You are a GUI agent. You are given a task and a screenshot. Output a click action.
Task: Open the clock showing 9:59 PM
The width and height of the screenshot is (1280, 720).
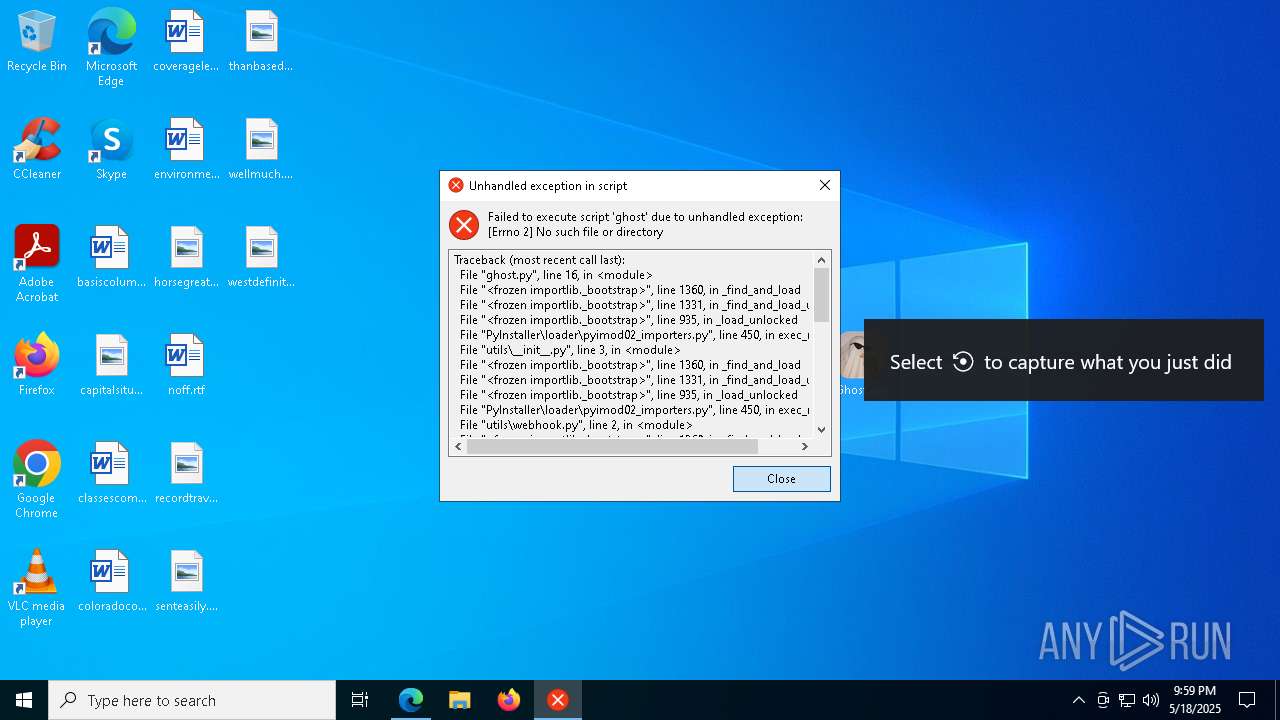coord(1195,700)
